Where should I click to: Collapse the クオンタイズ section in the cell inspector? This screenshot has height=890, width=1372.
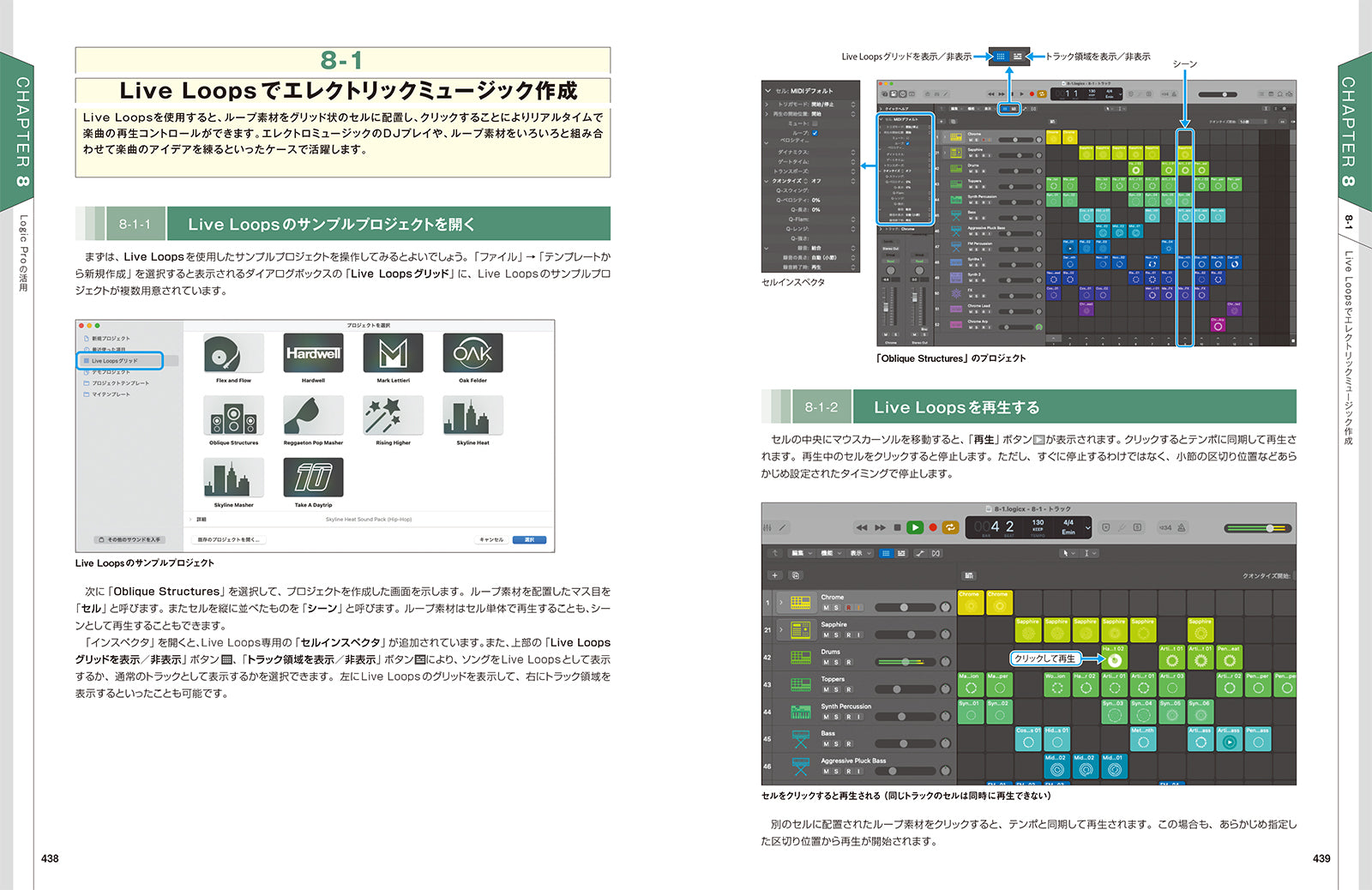coord(766,182)
